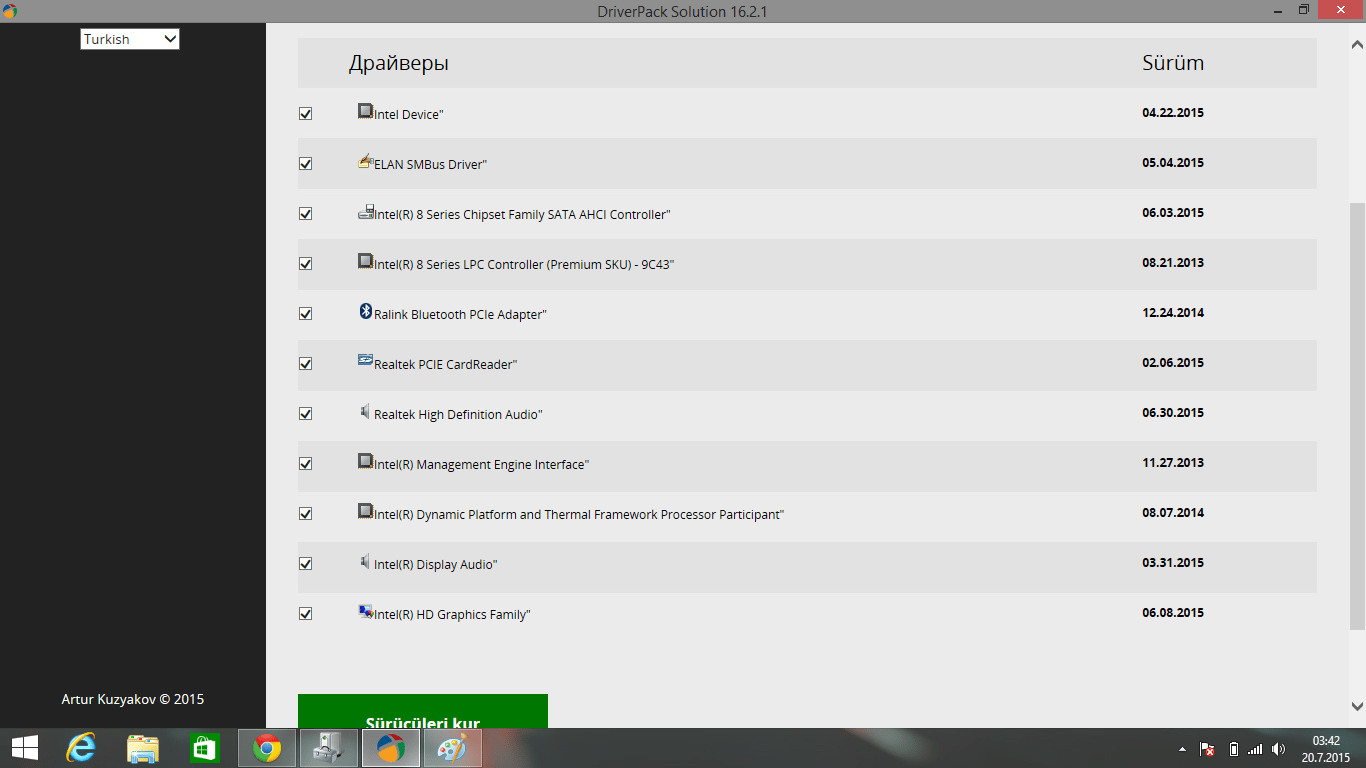Launch Internet Explorer from the taskbar
The image size is (1366, 768).
coord(81,747)
